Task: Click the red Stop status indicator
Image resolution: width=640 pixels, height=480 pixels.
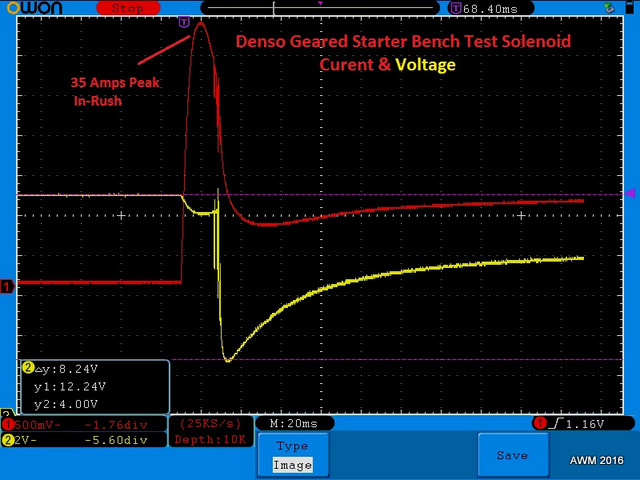Action: coord(128,8)
